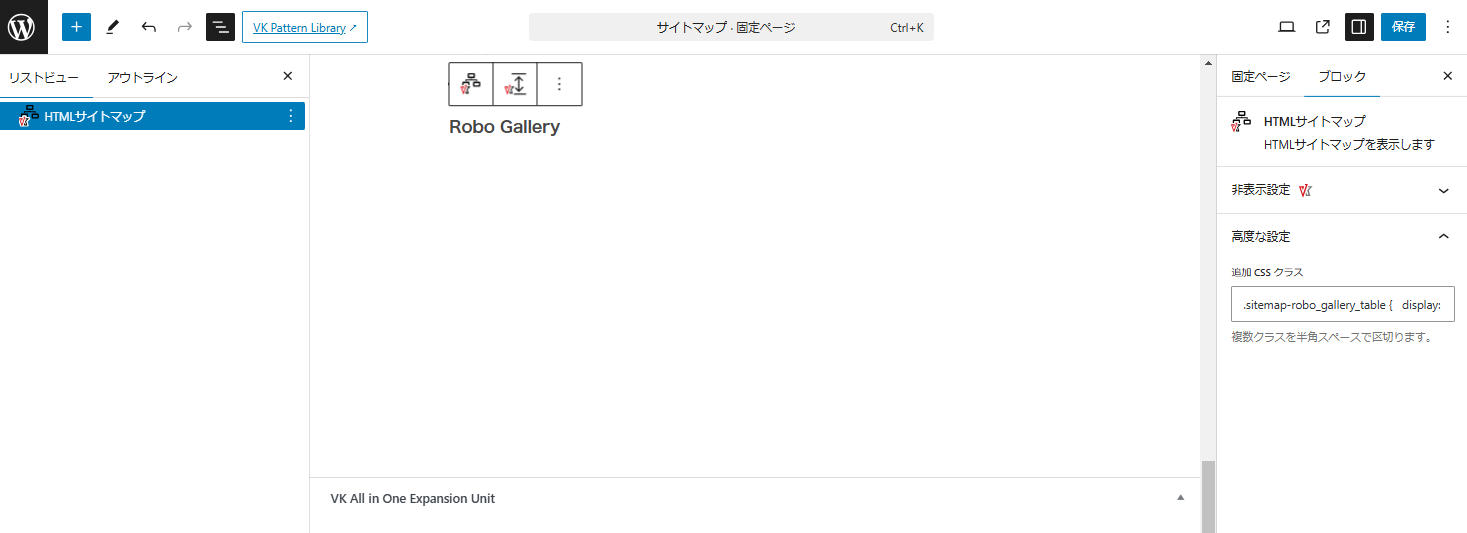Open VK Pattern Library link
The image size is (1467, 533).
(305, 27)
